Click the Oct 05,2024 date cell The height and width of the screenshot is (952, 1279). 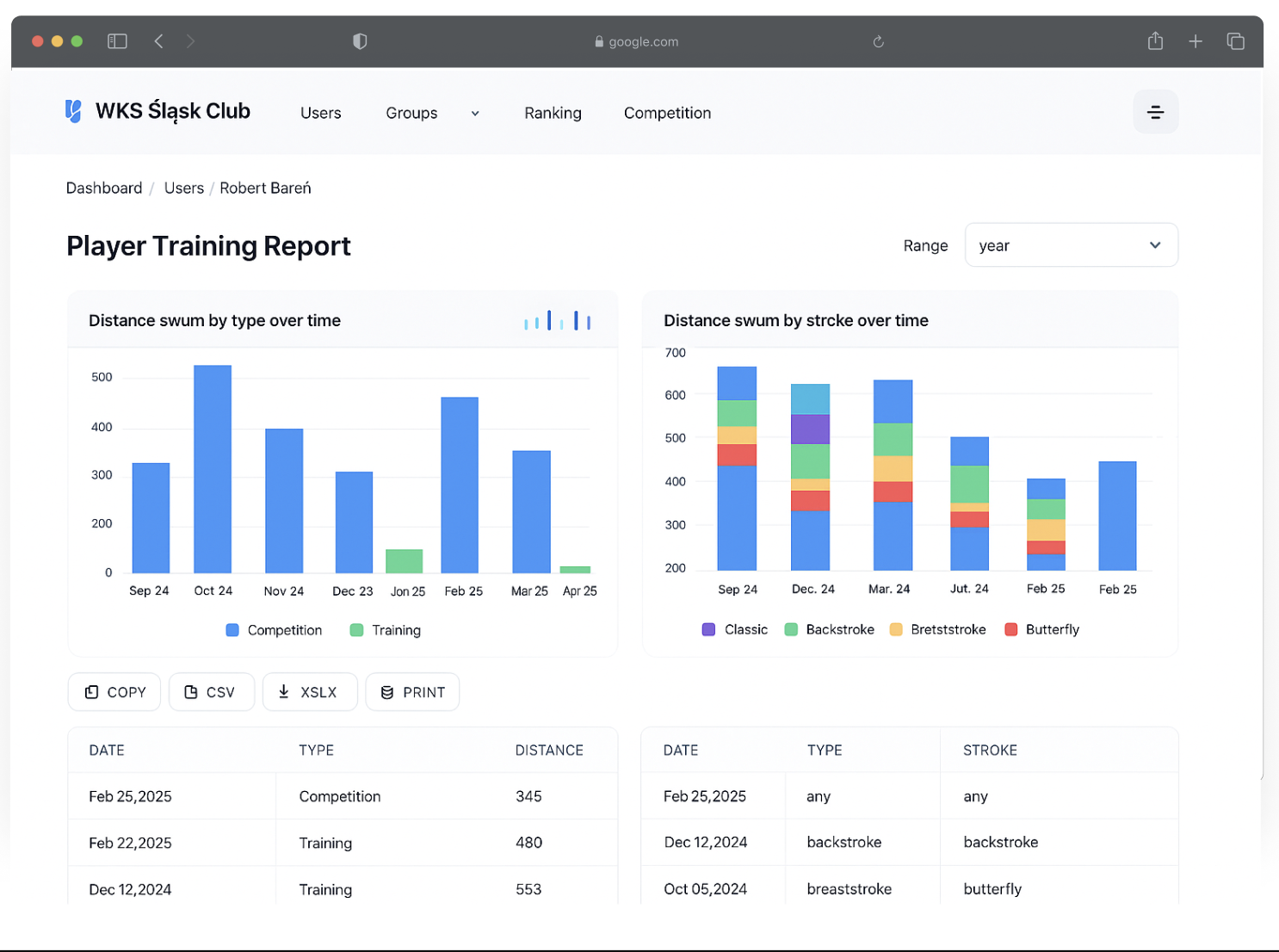point(705,888)
